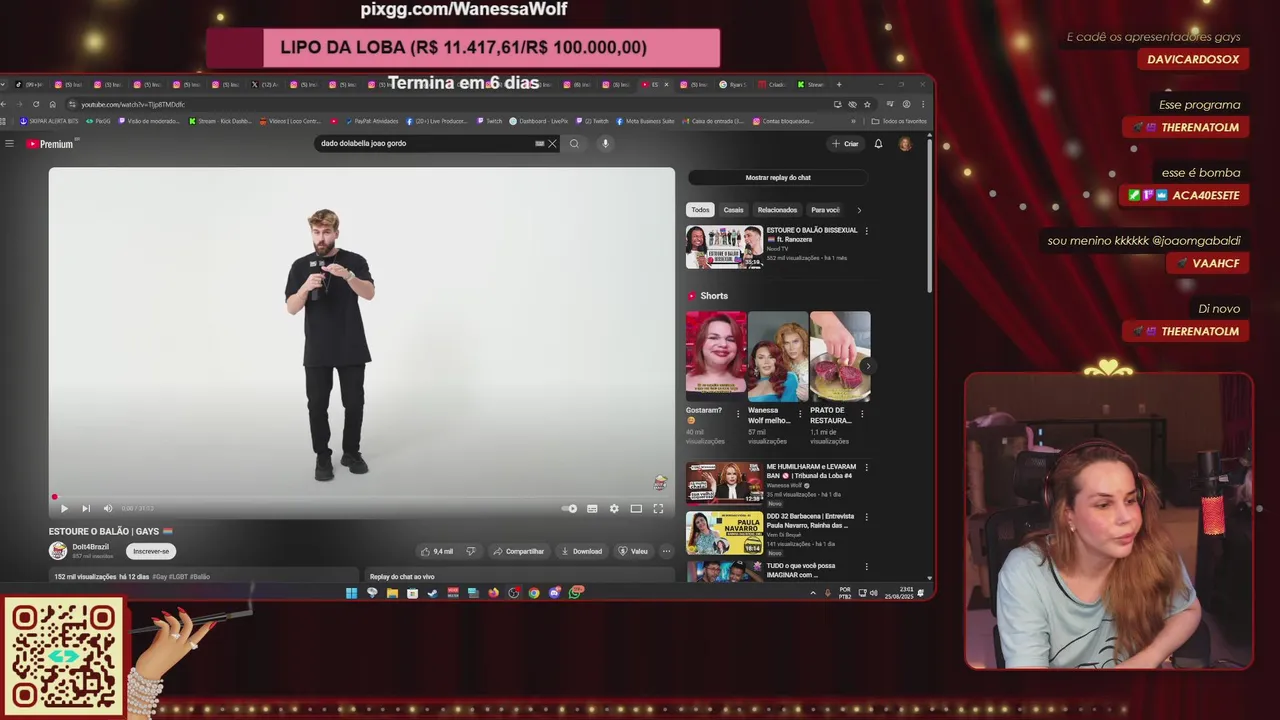Like the video (9,4 mil)
Screen dimensions: 1280x720
[x=437, y=551]
